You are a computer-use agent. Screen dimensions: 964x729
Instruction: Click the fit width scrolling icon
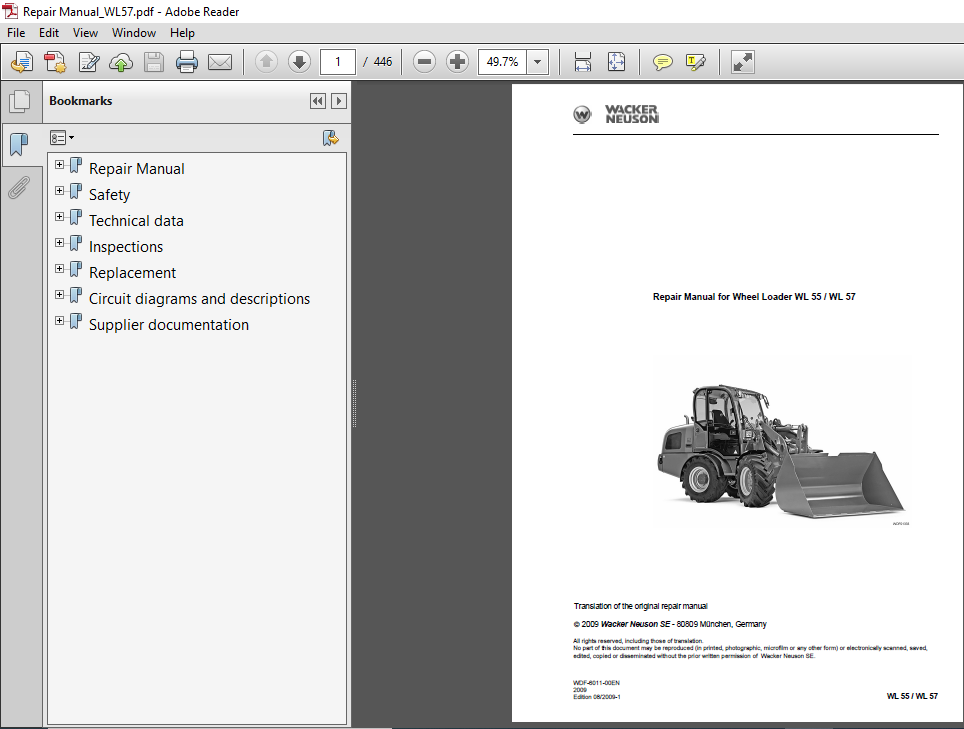point(583,62)
